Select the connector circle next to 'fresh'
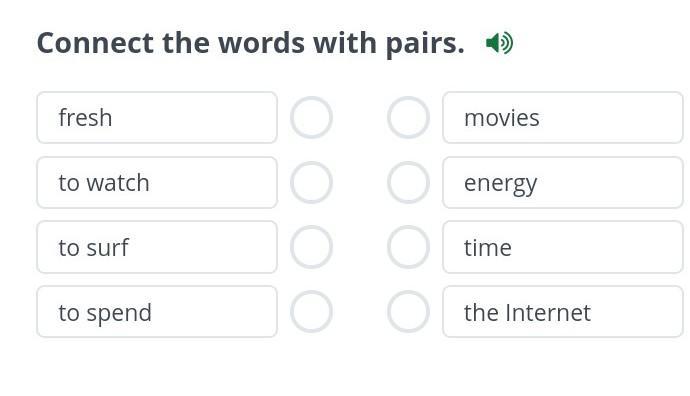The image size is (690, 396). pyautogui.click(x=311, y=117)
